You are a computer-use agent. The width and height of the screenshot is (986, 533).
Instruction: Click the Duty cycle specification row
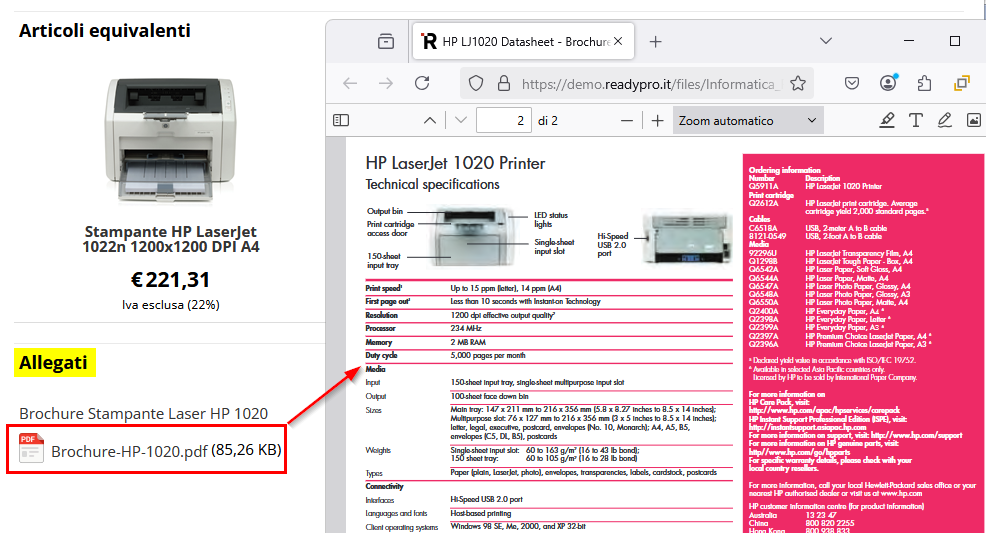pos(549,355)
